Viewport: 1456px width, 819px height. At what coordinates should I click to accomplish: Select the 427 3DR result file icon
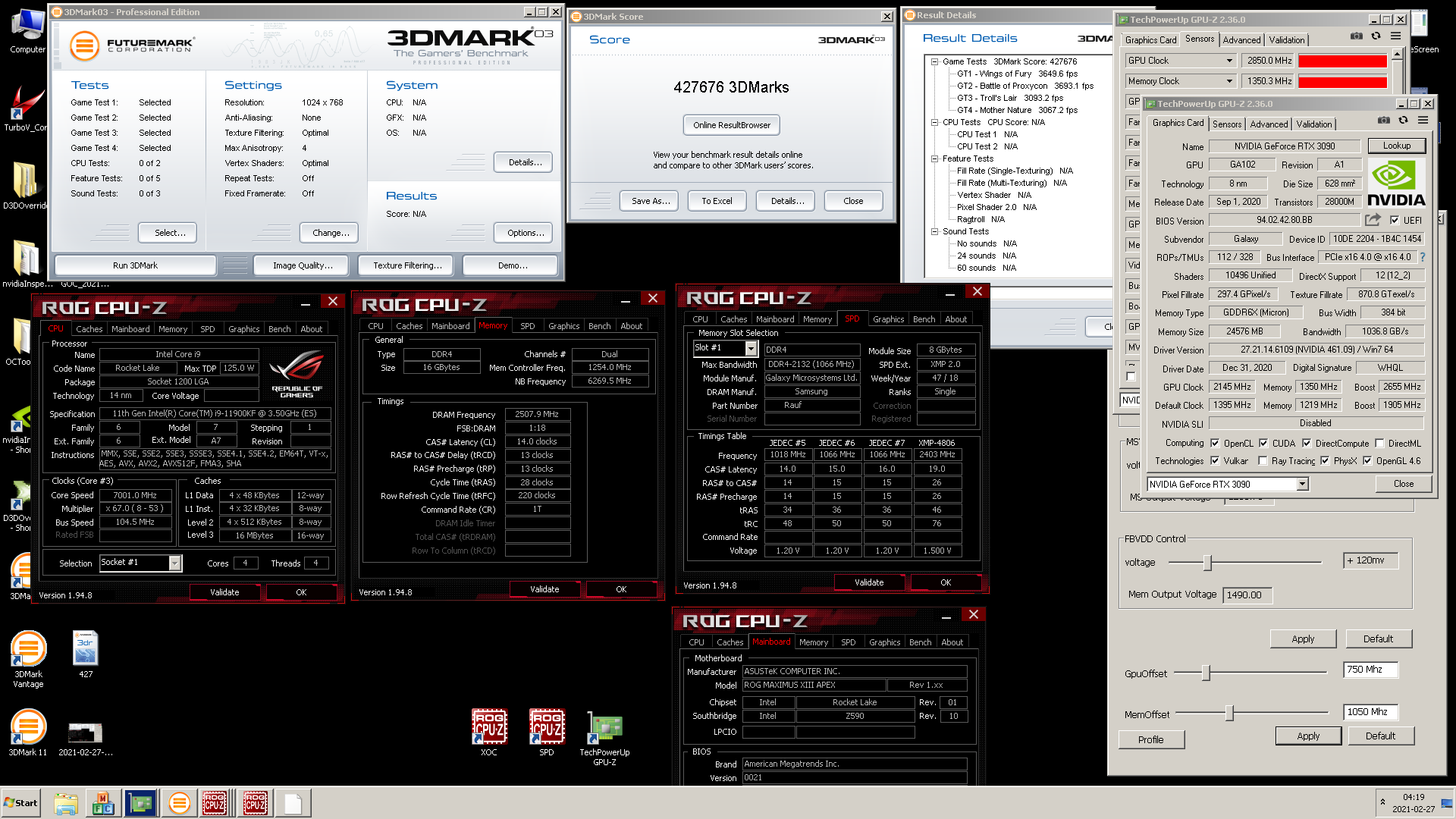pyautogui.click(x=86, y=654)
